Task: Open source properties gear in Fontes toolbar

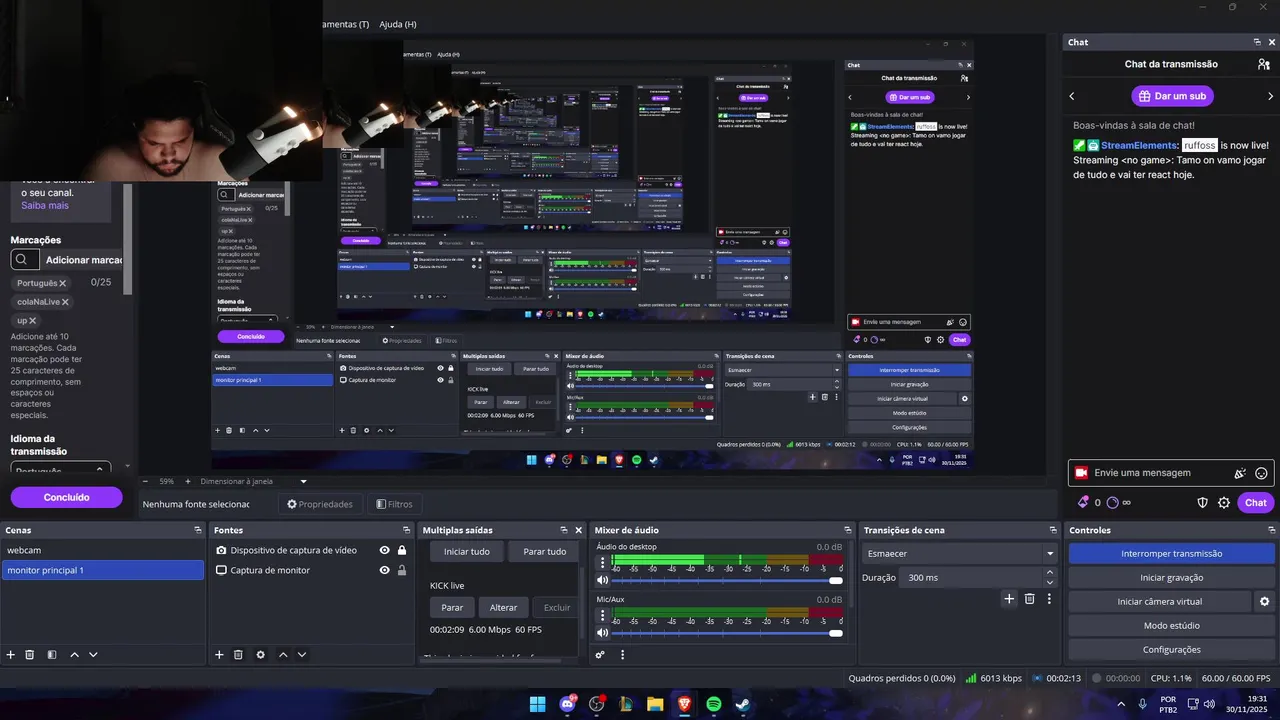Action: pyautogui.click(x=260, y=655)
